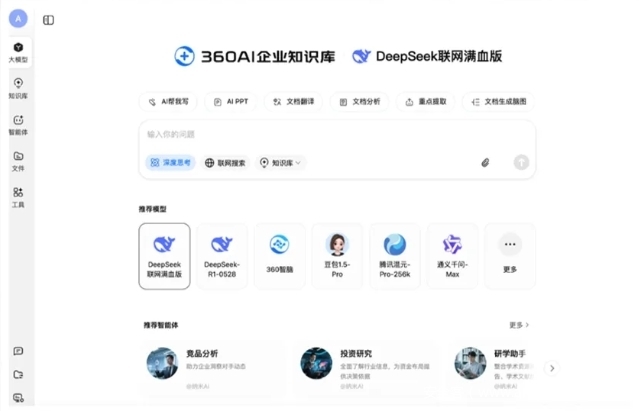Toggle 深度思考 mode
The height and width of the screenshot is (411, 639).
pos(170,163)
